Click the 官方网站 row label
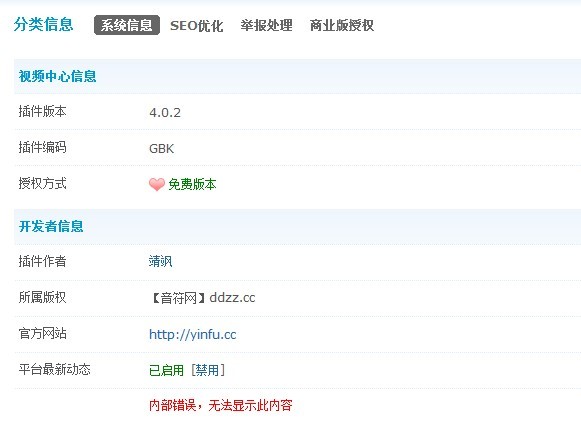581x441 pixels. point(42,333)
